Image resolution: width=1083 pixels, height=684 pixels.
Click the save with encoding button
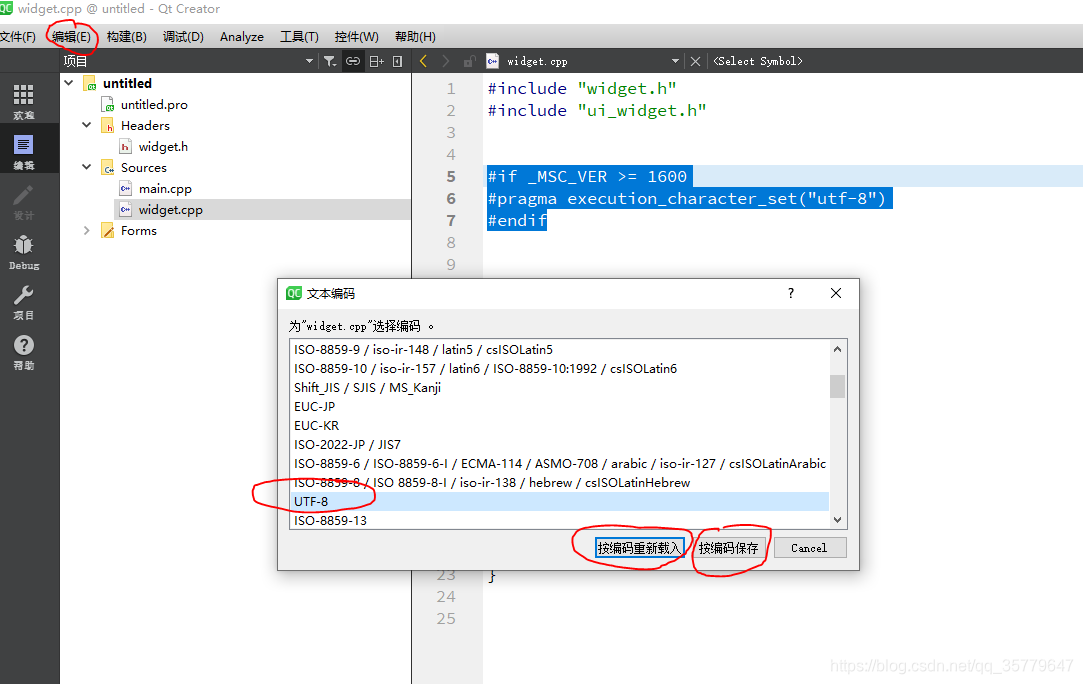[x=729, y=548]
